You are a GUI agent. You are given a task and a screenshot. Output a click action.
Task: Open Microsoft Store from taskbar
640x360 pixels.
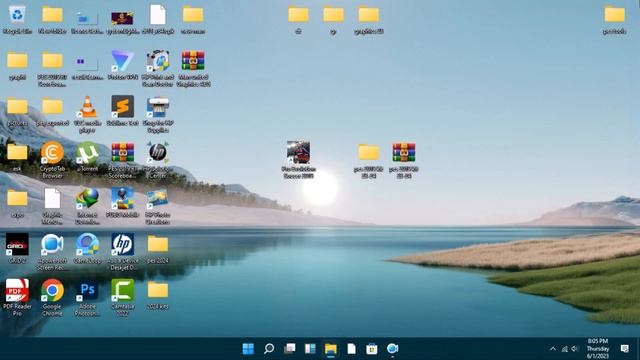click(x=372, y=349)
